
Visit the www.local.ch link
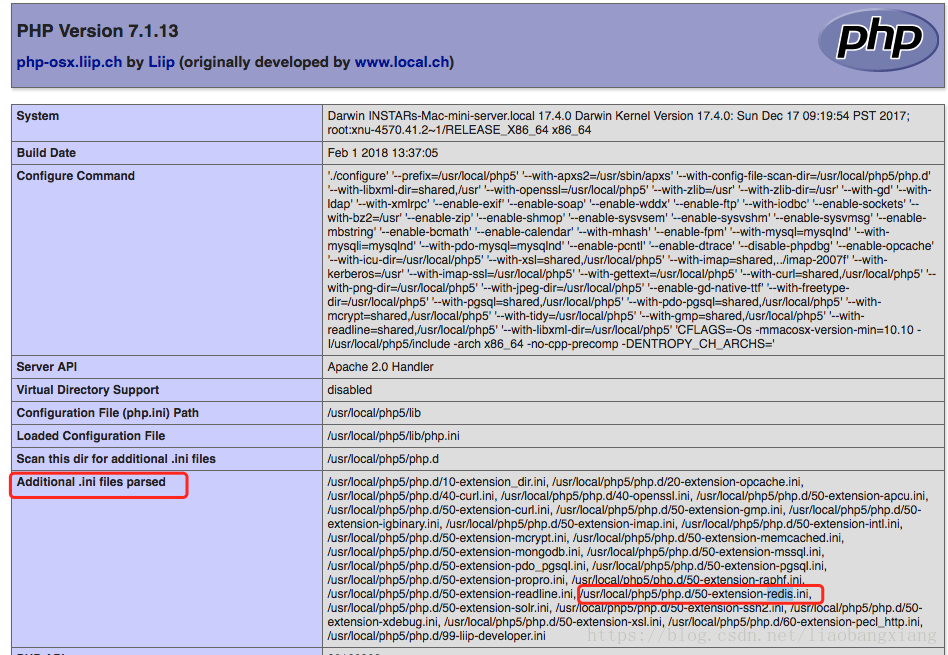point(402,62)
